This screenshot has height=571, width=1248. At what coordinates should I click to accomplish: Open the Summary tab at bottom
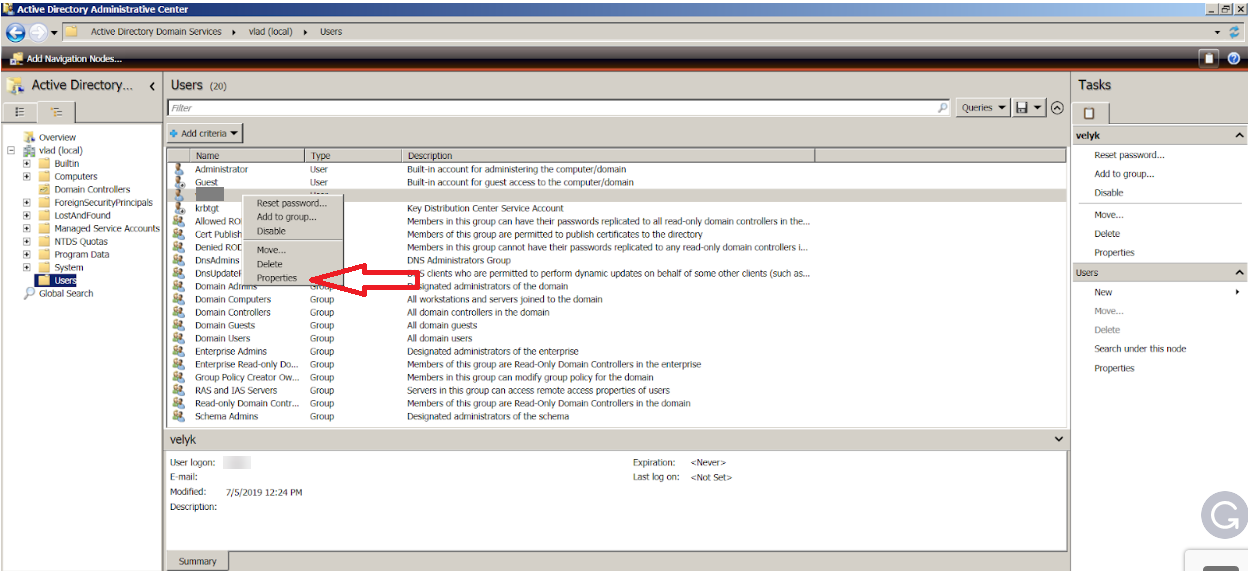point(197,561)
